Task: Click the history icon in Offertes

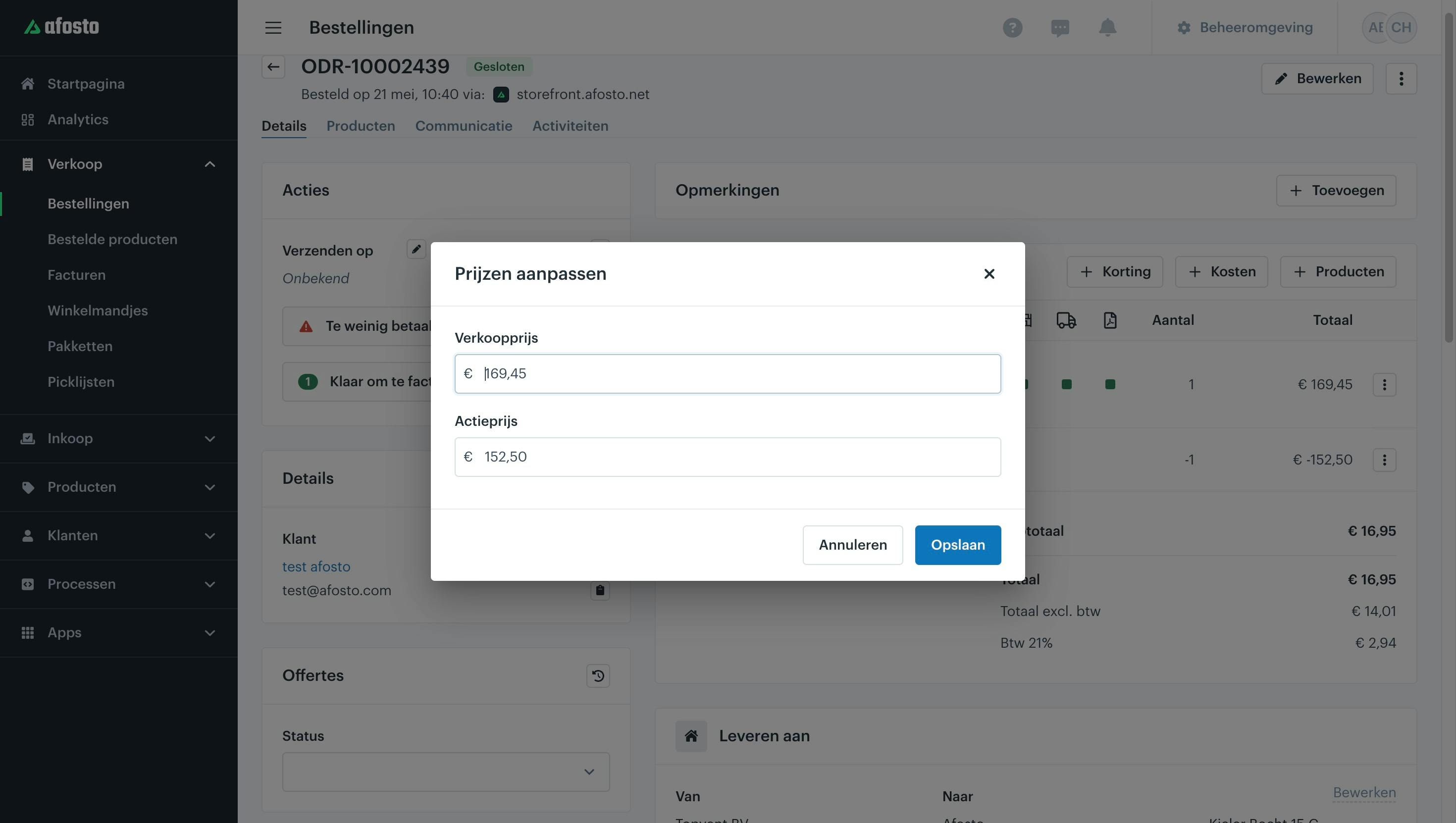Action: [x=598, y=675]
